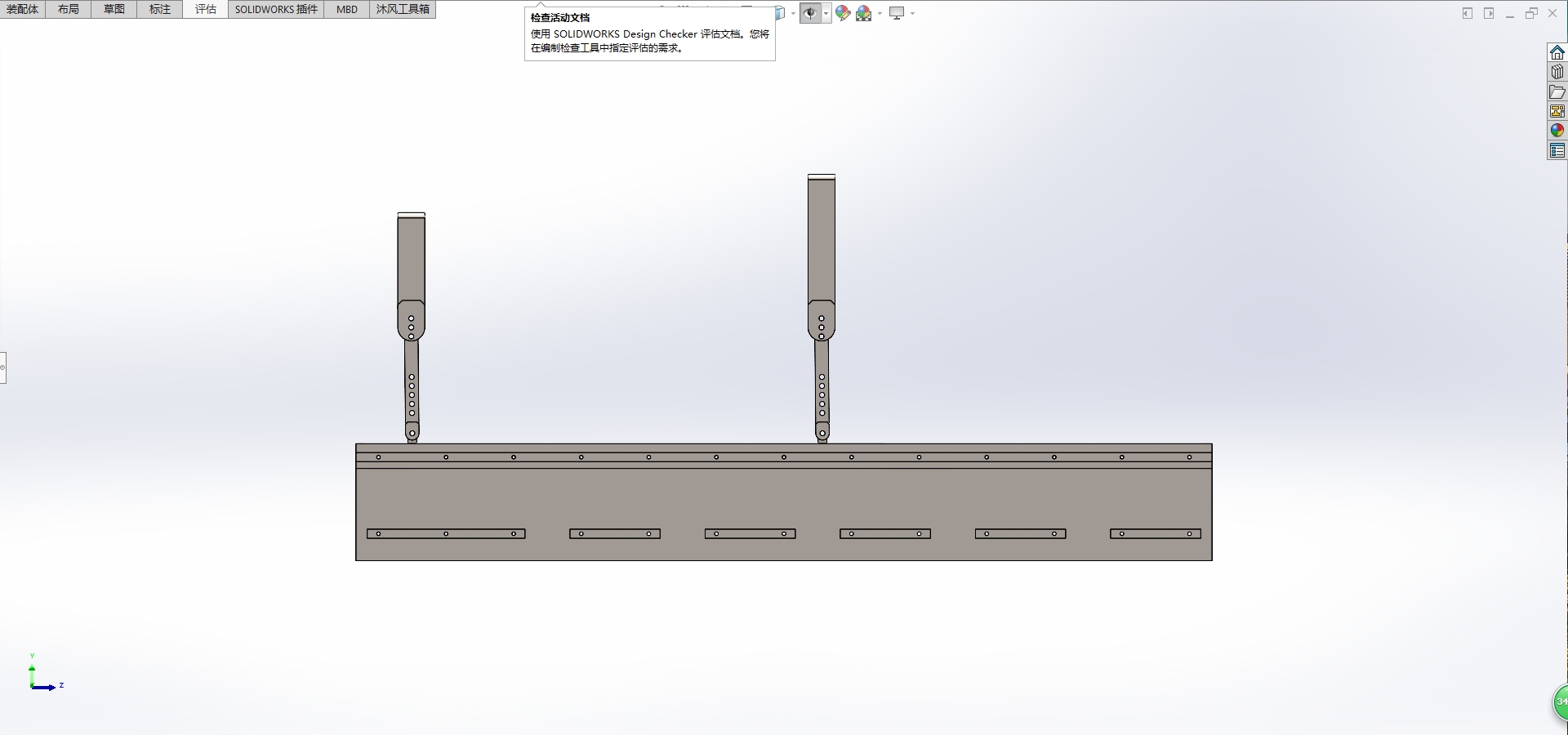Click the Apply Scene icon

click(x=863, y=13)
